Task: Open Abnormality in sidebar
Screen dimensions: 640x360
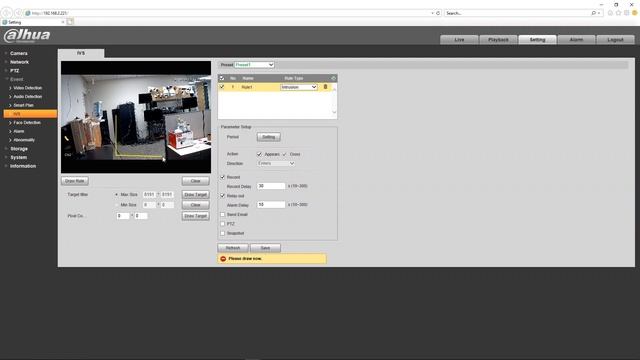Action: point(24,140)
